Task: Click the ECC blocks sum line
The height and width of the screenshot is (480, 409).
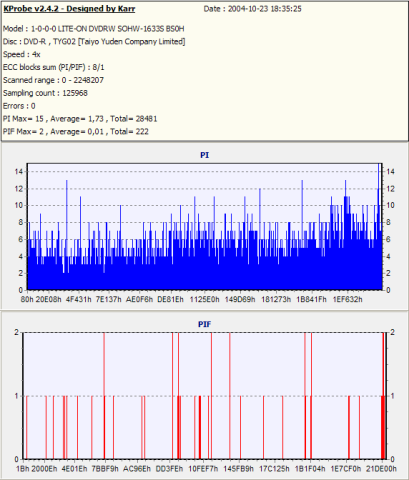Action: pos(54,67)
